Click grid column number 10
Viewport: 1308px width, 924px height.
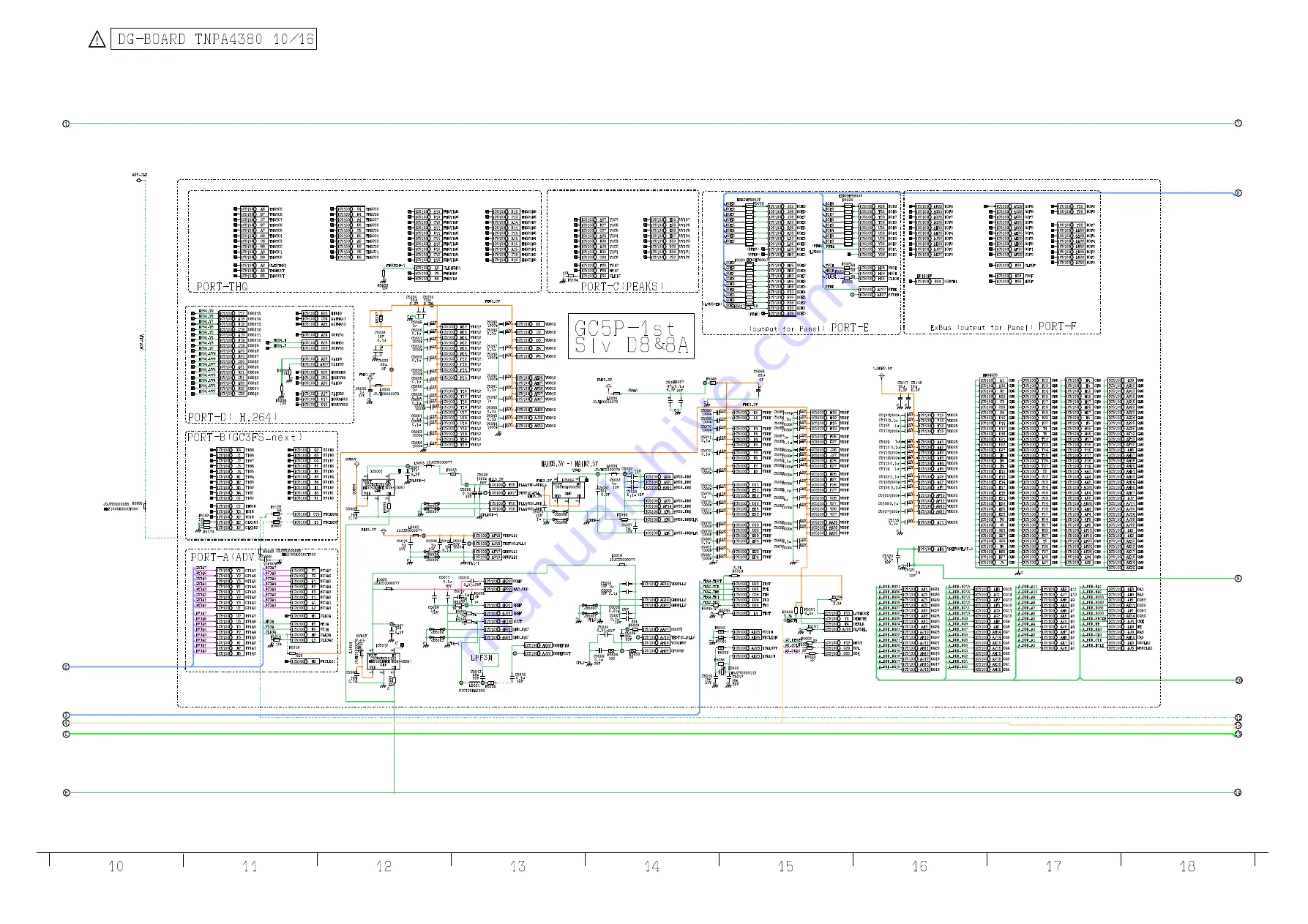(x=116, y=867)
